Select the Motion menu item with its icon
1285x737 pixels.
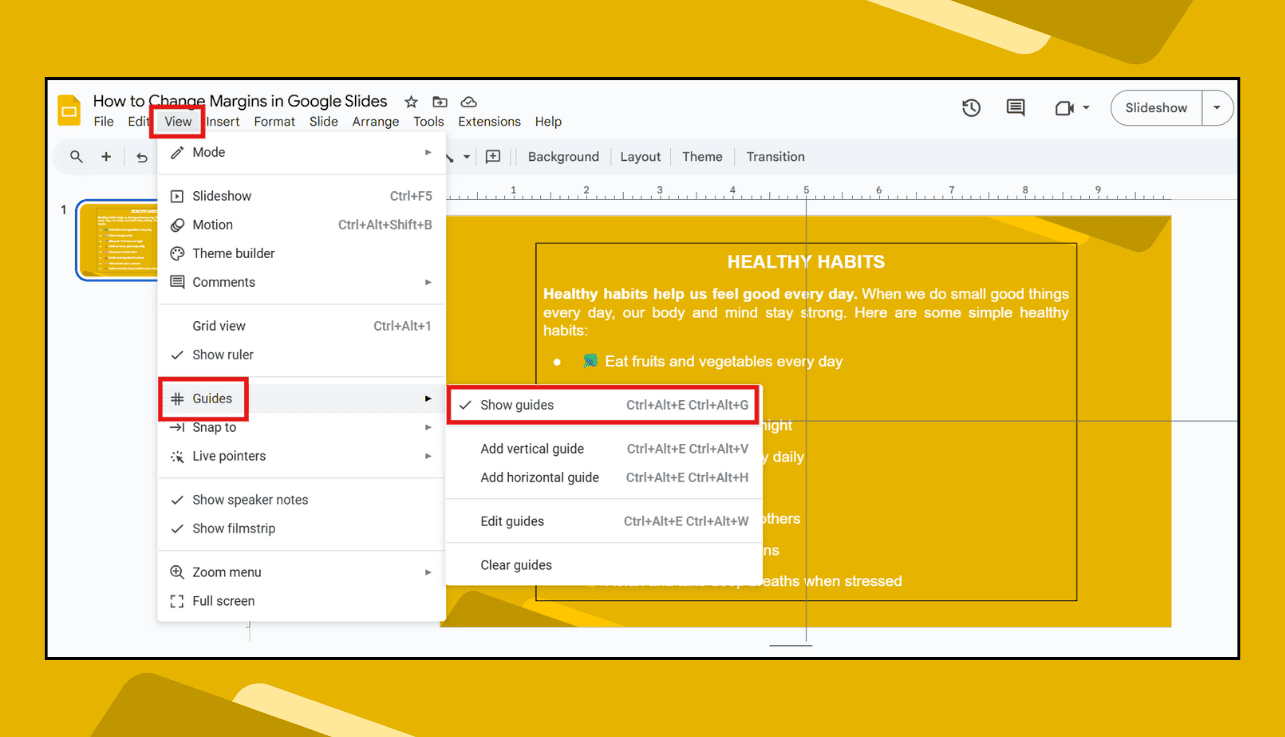coord(214,224)
